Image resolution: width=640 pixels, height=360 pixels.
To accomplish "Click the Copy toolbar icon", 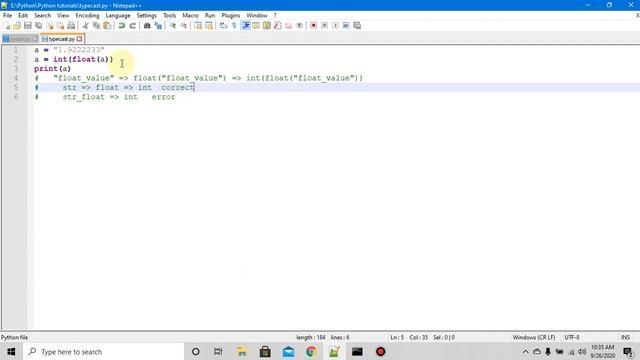I will tap(96, 26).
